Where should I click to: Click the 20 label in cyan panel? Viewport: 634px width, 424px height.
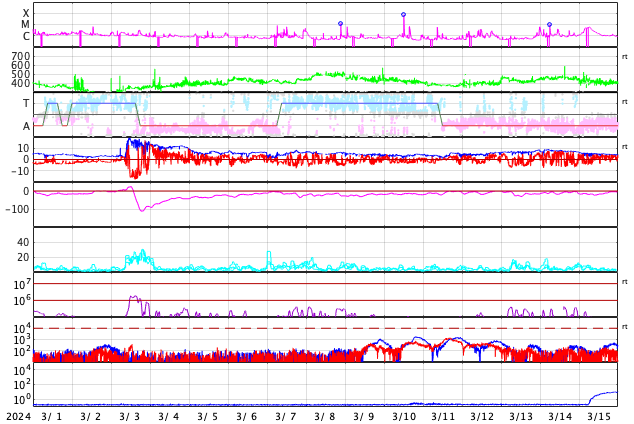point(23,257)
